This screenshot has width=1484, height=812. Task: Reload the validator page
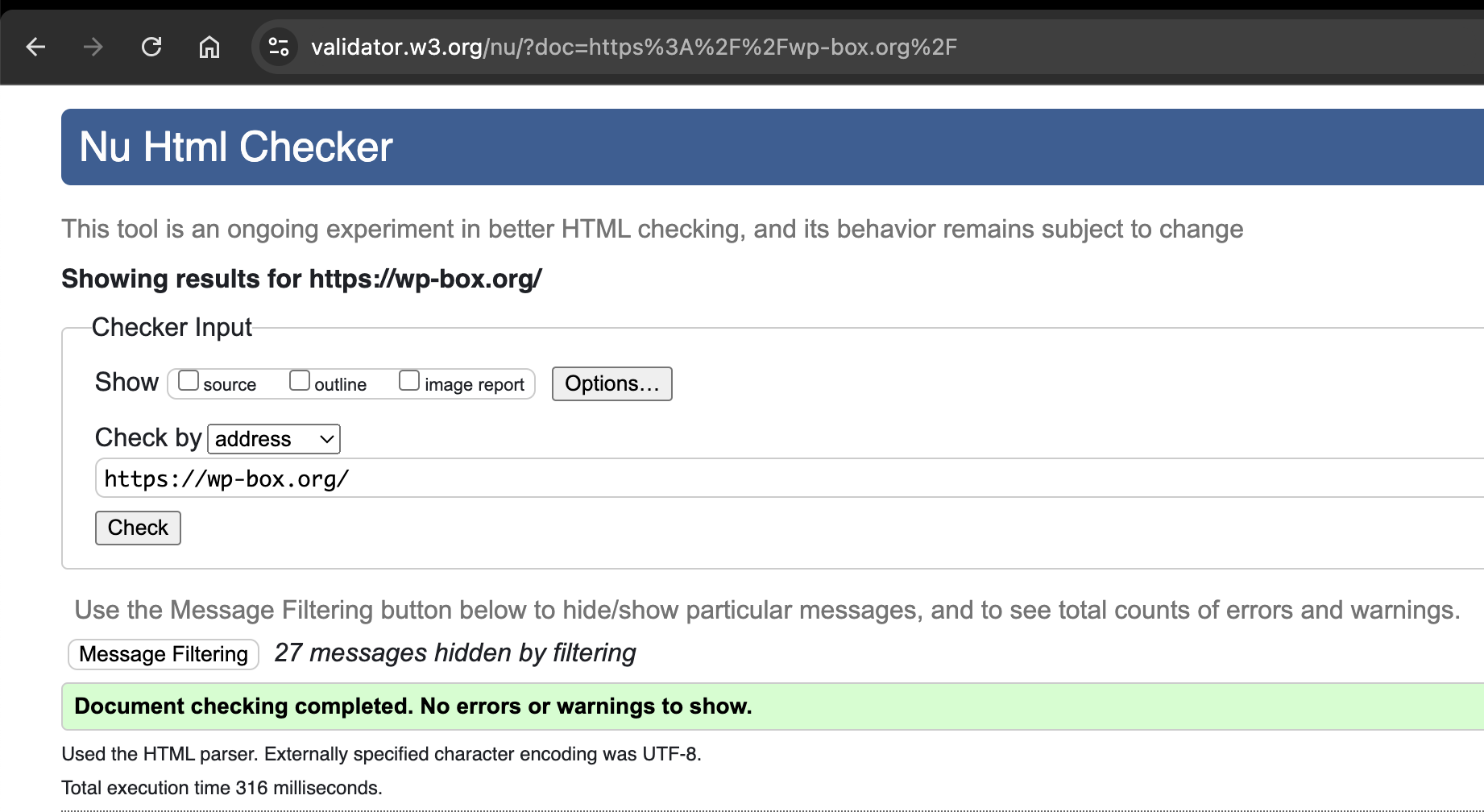[x=151, y=47]
